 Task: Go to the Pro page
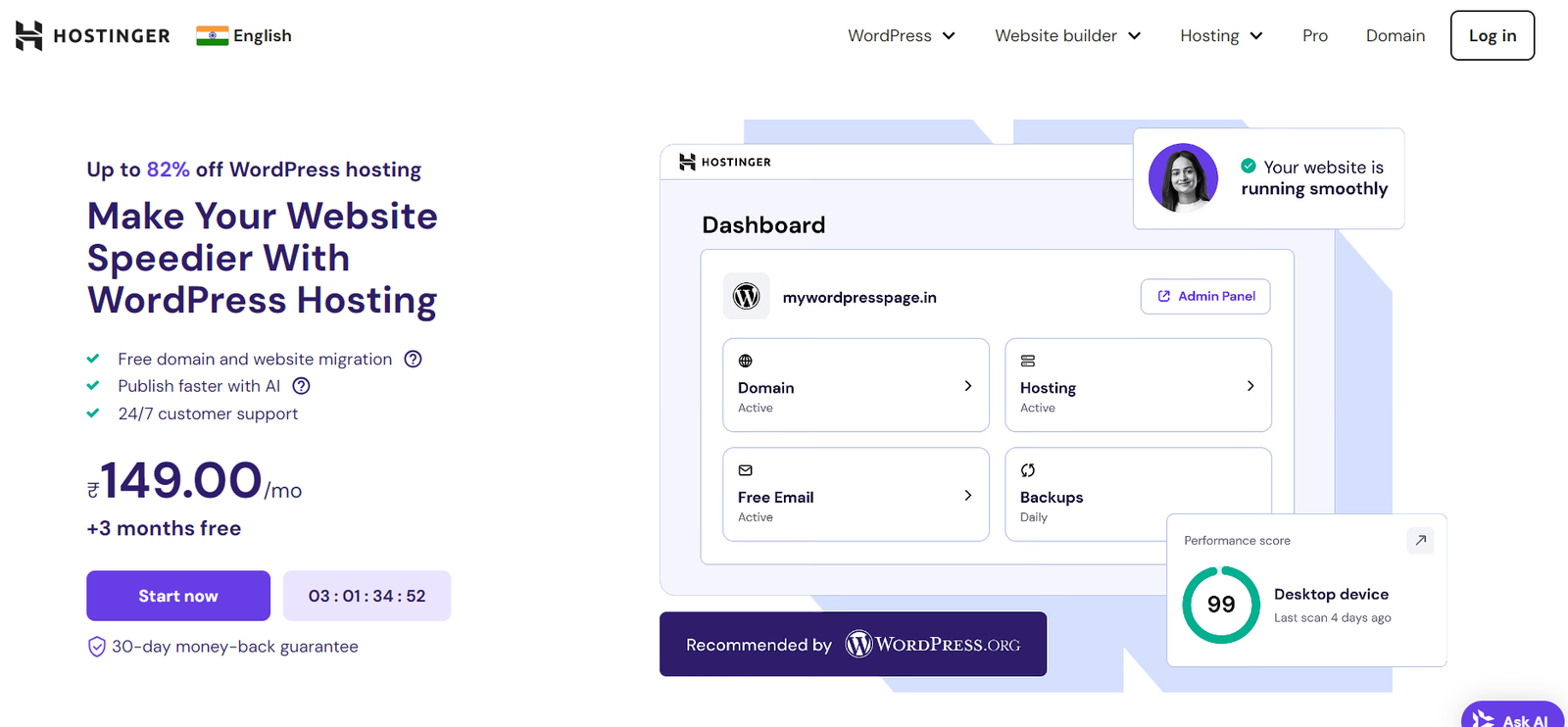(1315, 36)
